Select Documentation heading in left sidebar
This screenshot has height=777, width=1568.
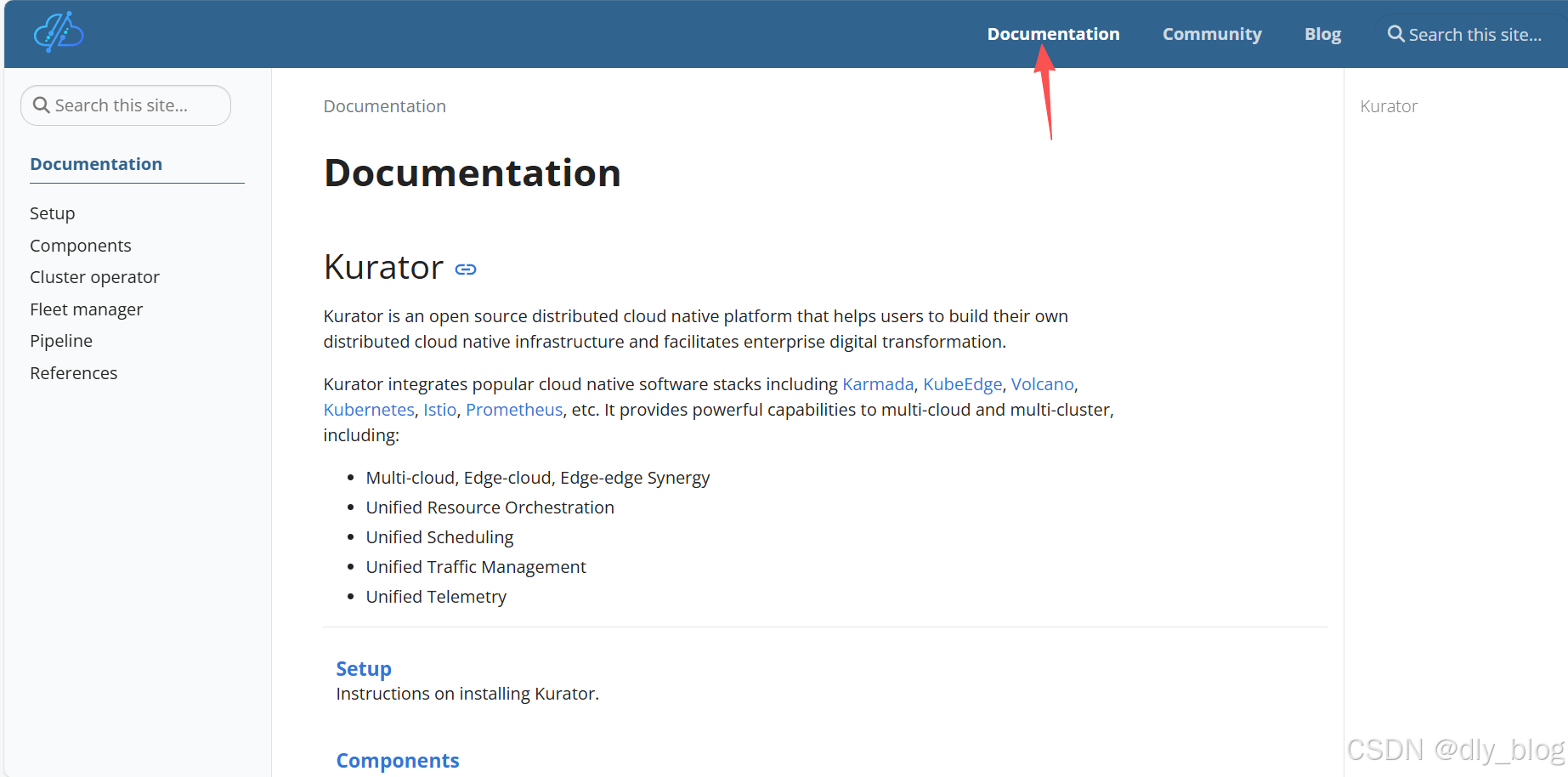[x=96, y=164]
